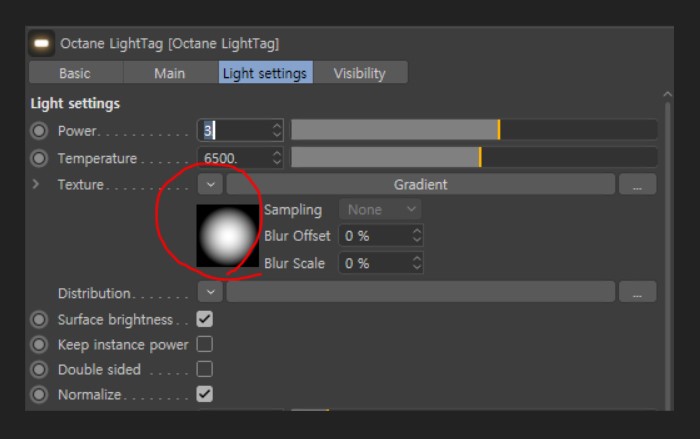Click the Distribution browse ellipsis button
Image resolution: width=700 pixels, height=439 pixels.
pos(638,292)
